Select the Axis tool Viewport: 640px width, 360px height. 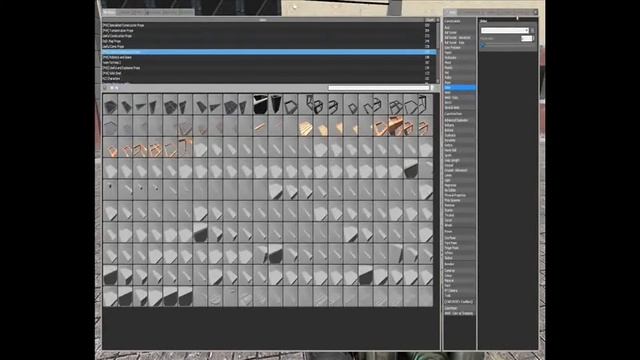(460, 27)
